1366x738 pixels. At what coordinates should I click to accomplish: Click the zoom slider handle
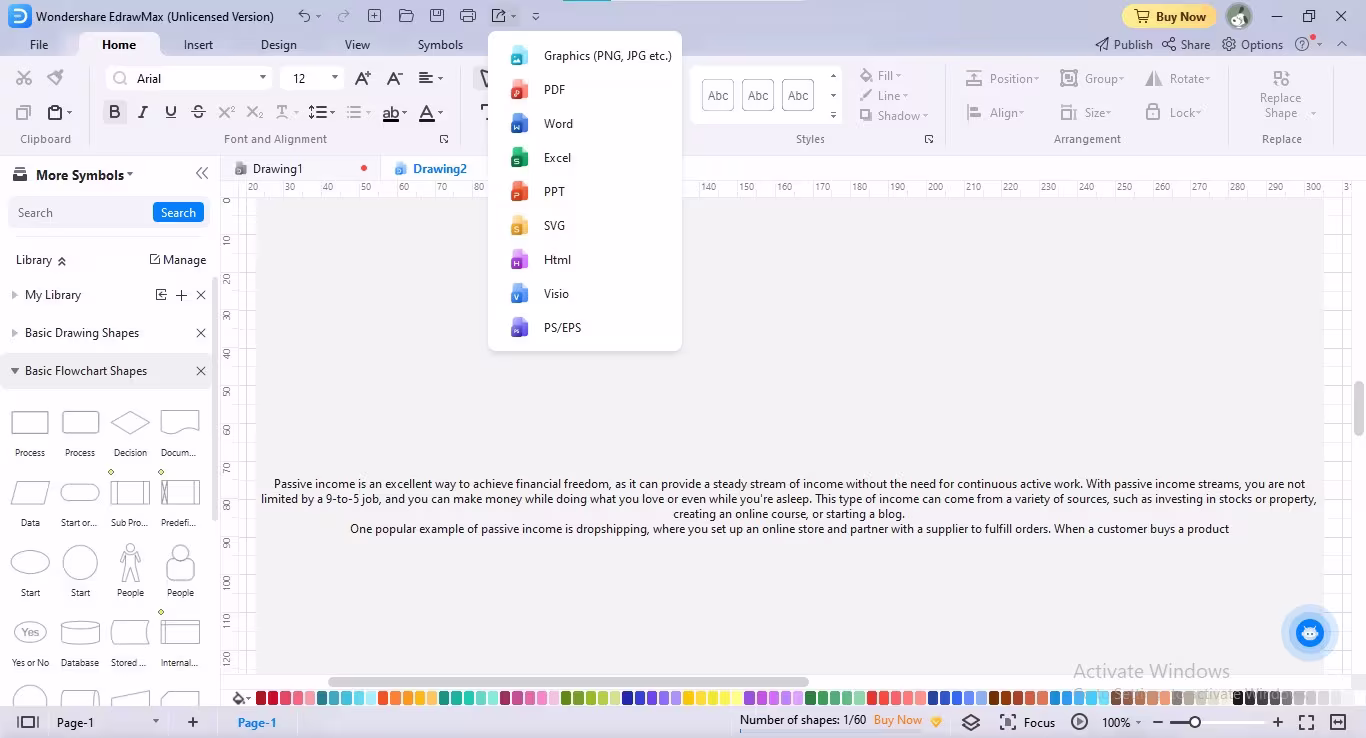coord(1194,722)
